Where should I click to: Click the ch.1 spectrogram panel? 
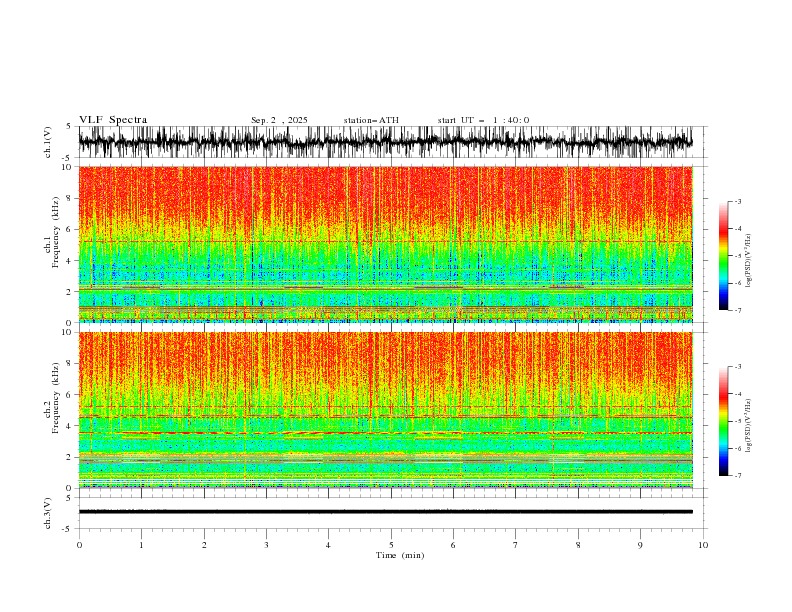point(386,244)
